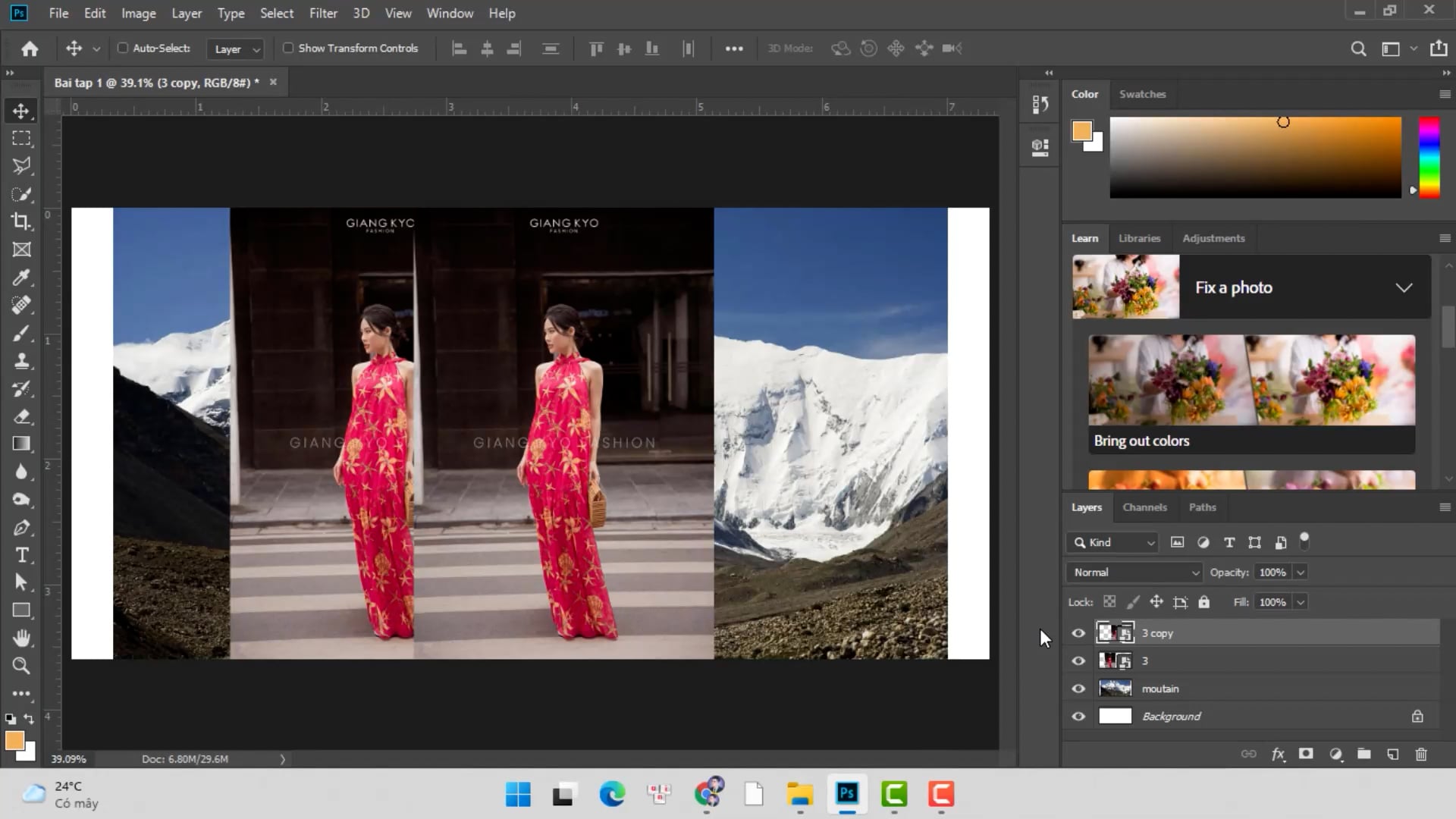Viewport: 1456px width, 819px height.
Task: Enable Auto-Select in the options bar
Action: (x=122, y=48)
